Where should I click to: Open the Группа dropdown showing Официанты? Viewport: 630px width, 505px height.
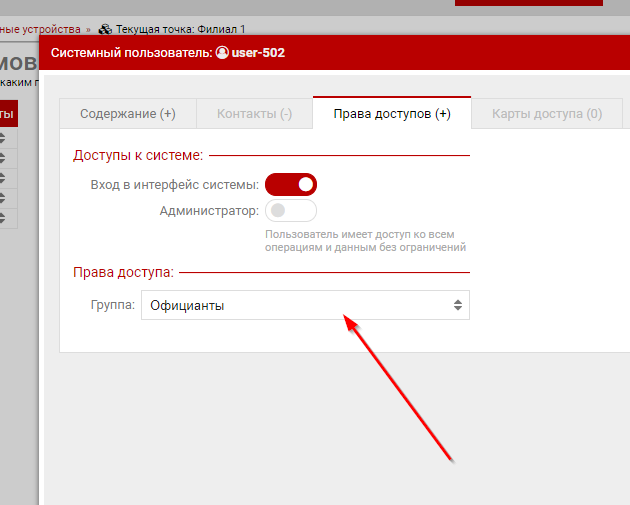[305, 305]
